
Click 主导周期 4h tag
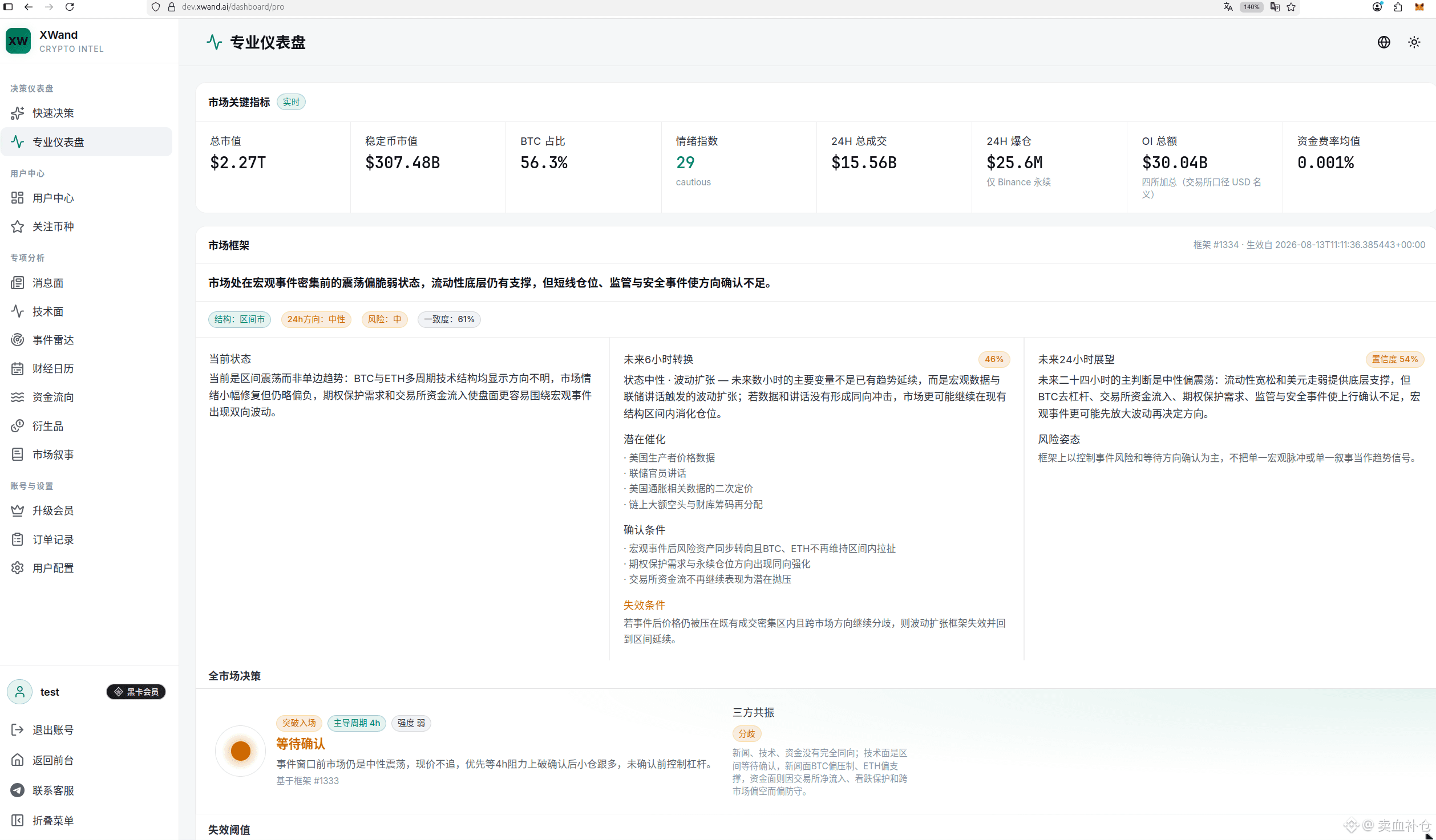[357, 723]
